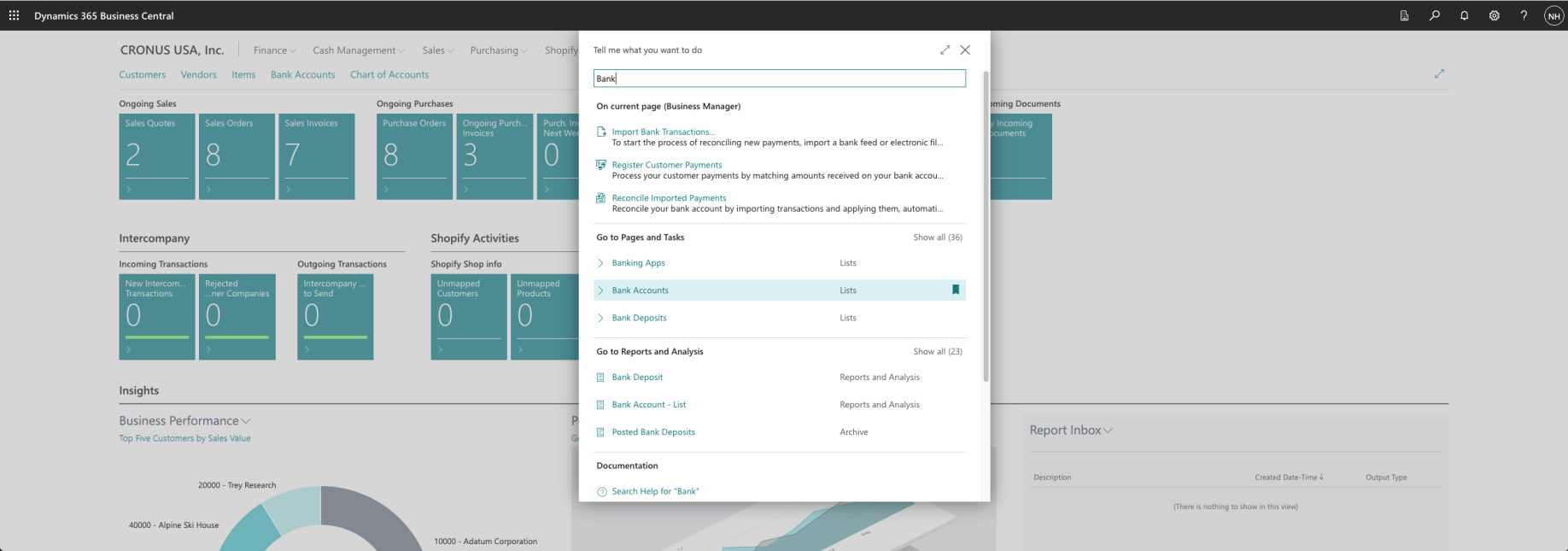
Task: Open the Finance menu dropdown
Action: click(274, 50)
